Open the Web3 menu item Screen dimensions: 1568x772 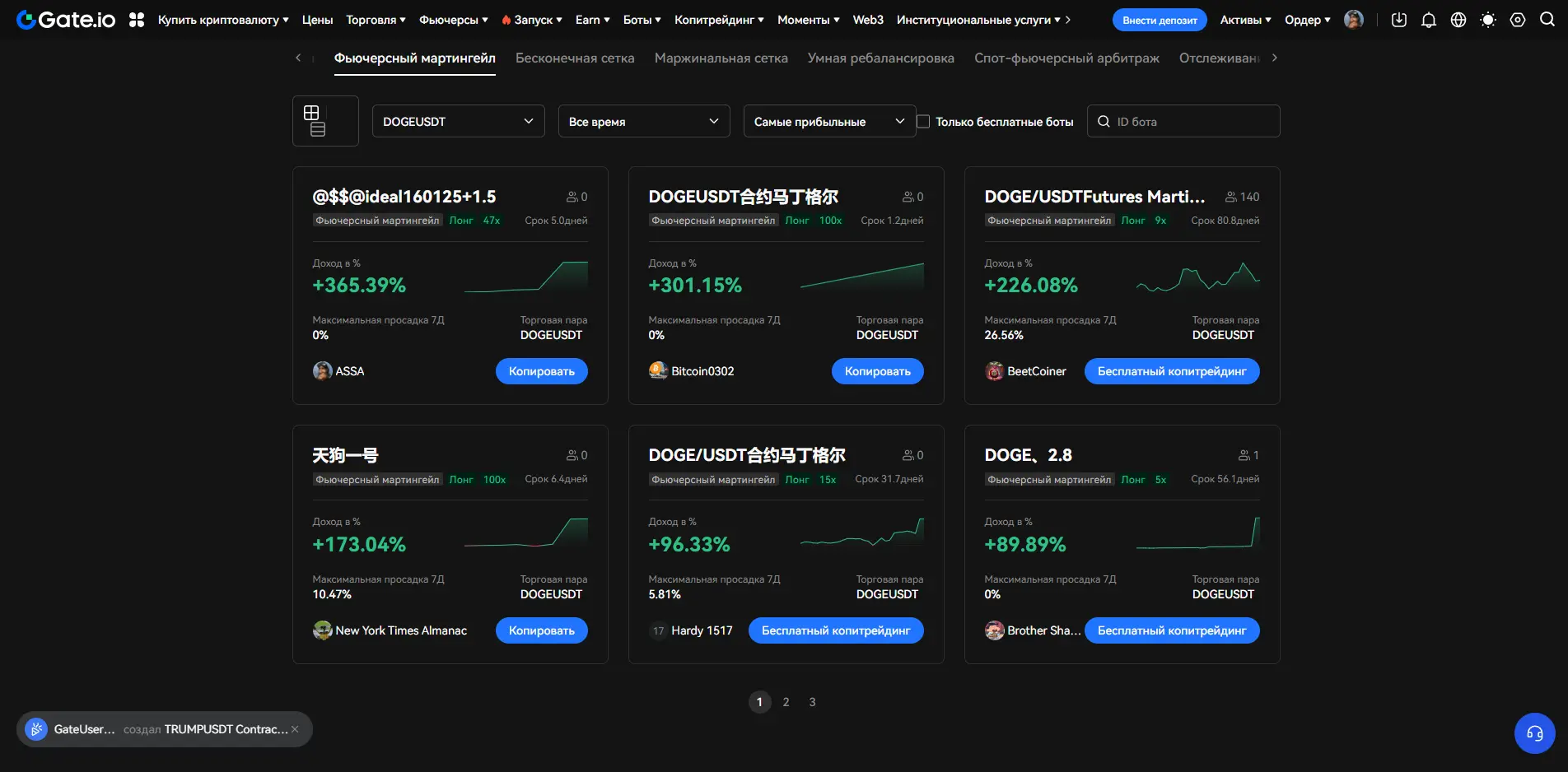pyautogui.click(x=868, y=20)
